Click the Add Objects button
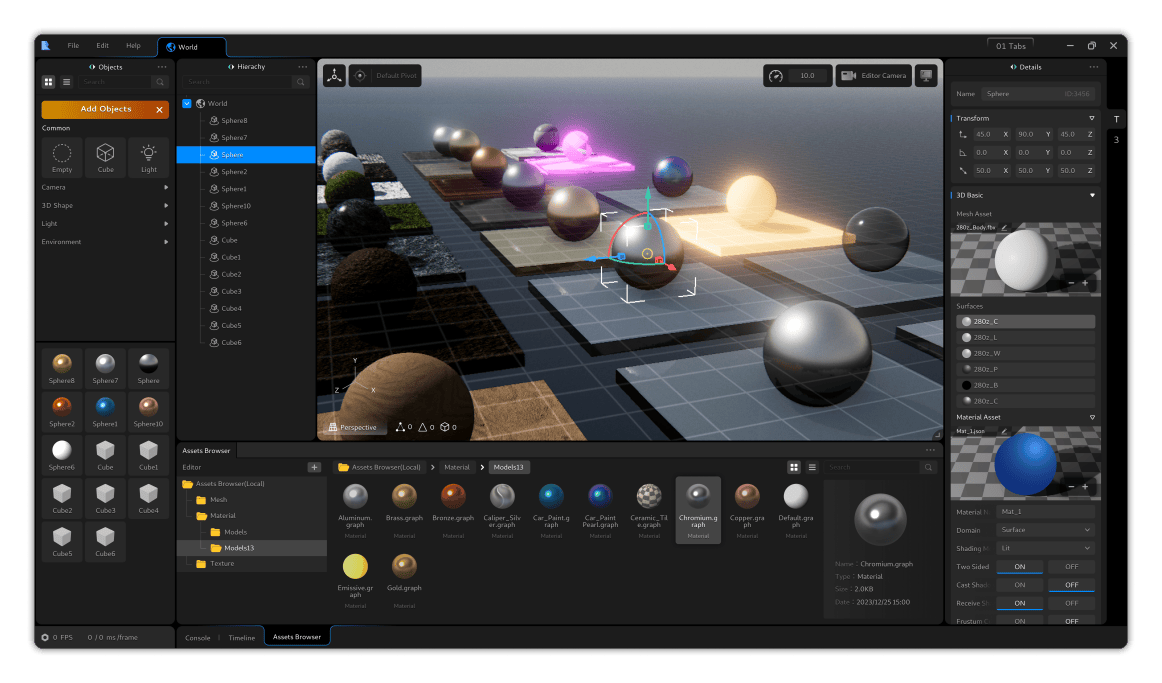This screenshot has width=1162, height=683. click(105, 109)
